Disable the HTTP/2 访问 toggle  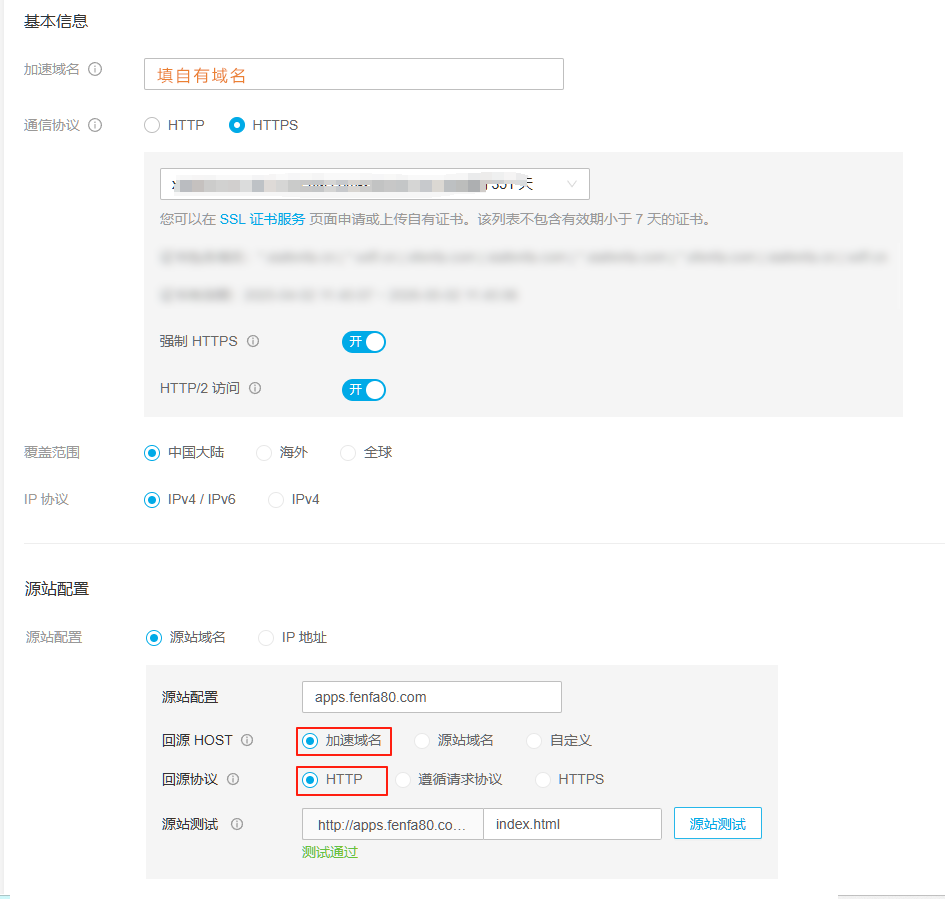click(363, 390)
